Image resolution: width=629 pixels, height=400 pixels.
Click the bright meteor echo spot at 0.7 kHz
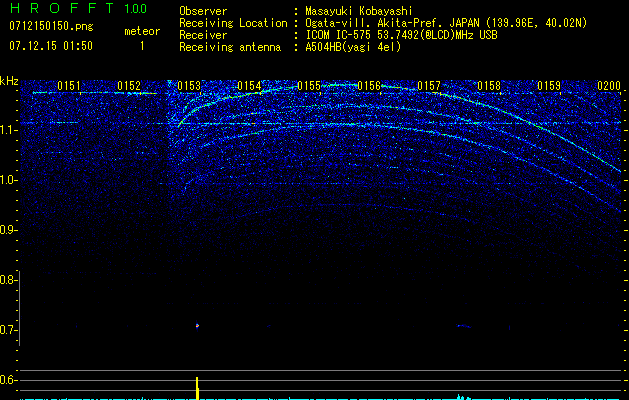click(x=197, y=325)
